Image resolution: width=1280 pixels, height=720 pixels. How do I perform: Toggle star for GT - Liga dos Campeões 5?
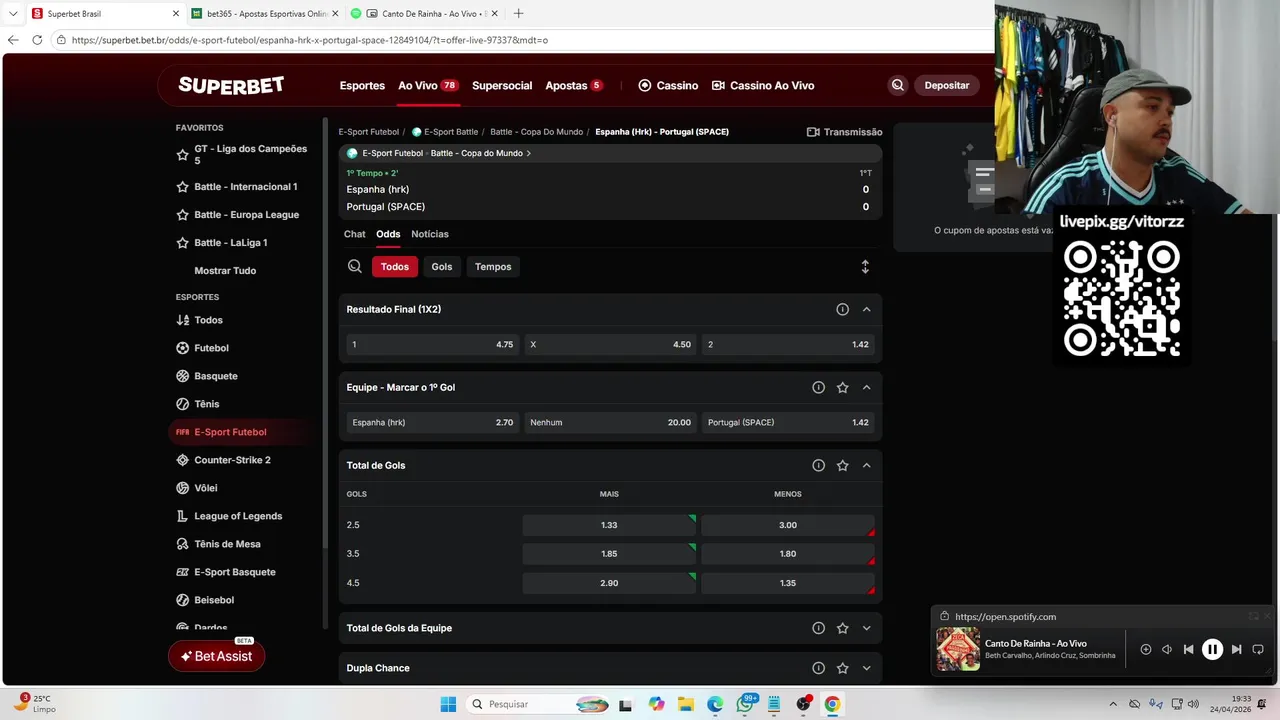182,155
